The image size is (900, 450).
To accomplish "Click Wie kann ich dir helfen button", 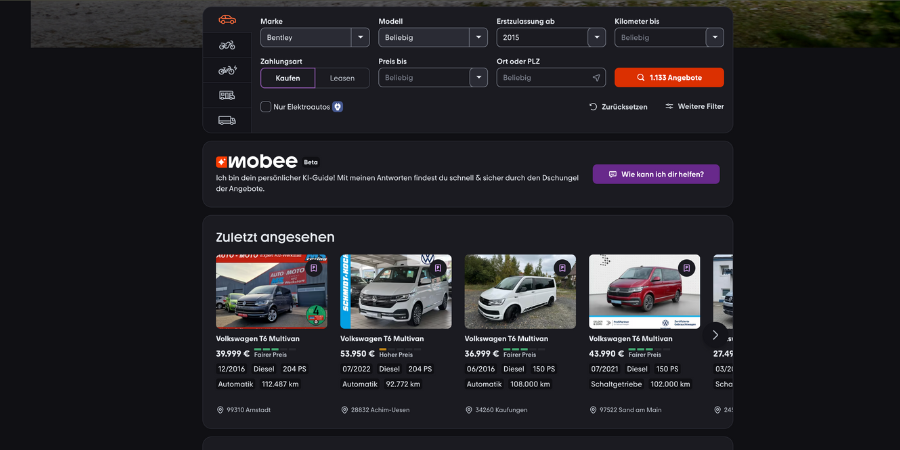I will (x=656, y=174).
